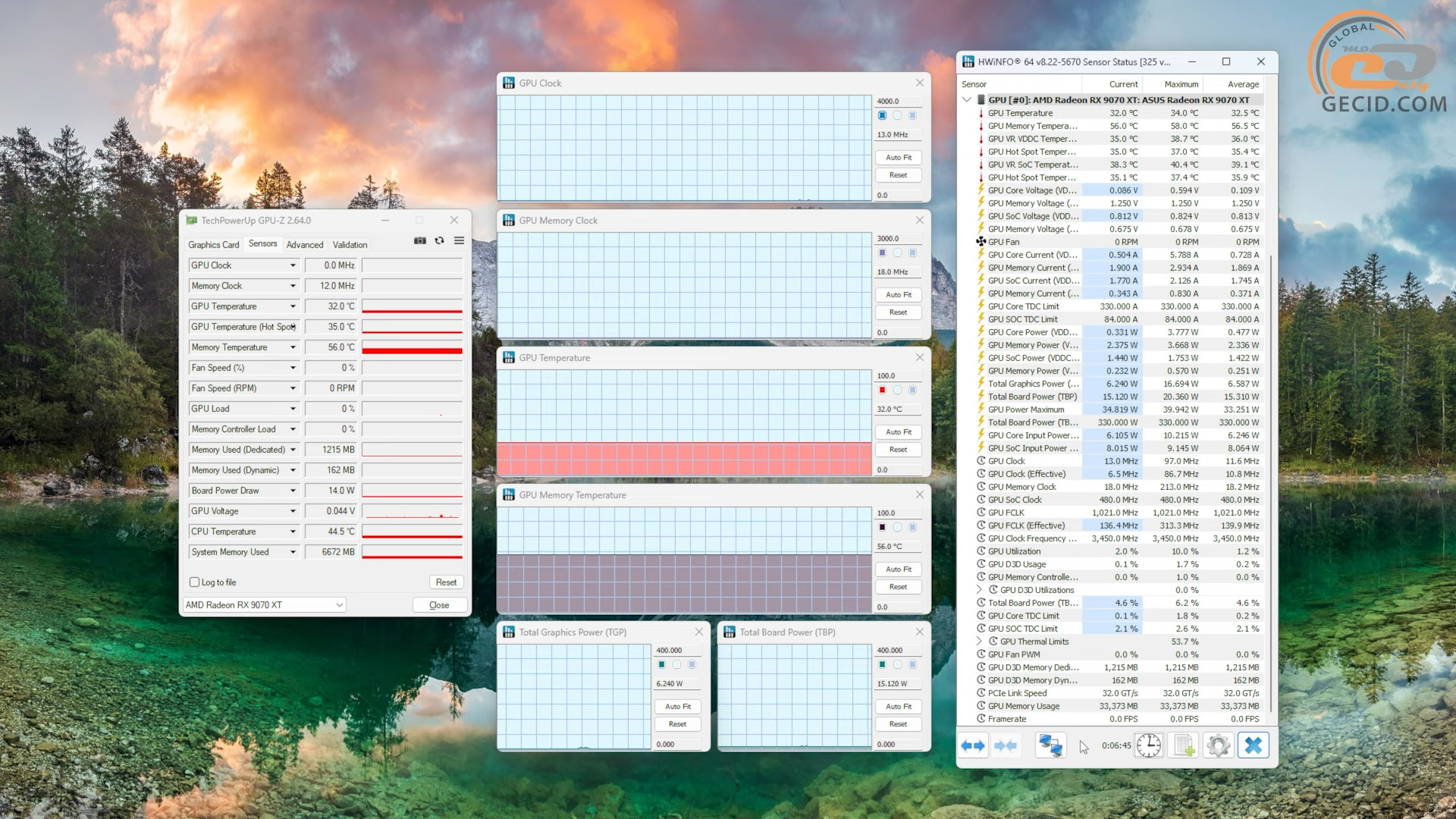Enable the Log to file checkbox
The width and height of the screenshot is (1456, 819).
click(194, 582)
